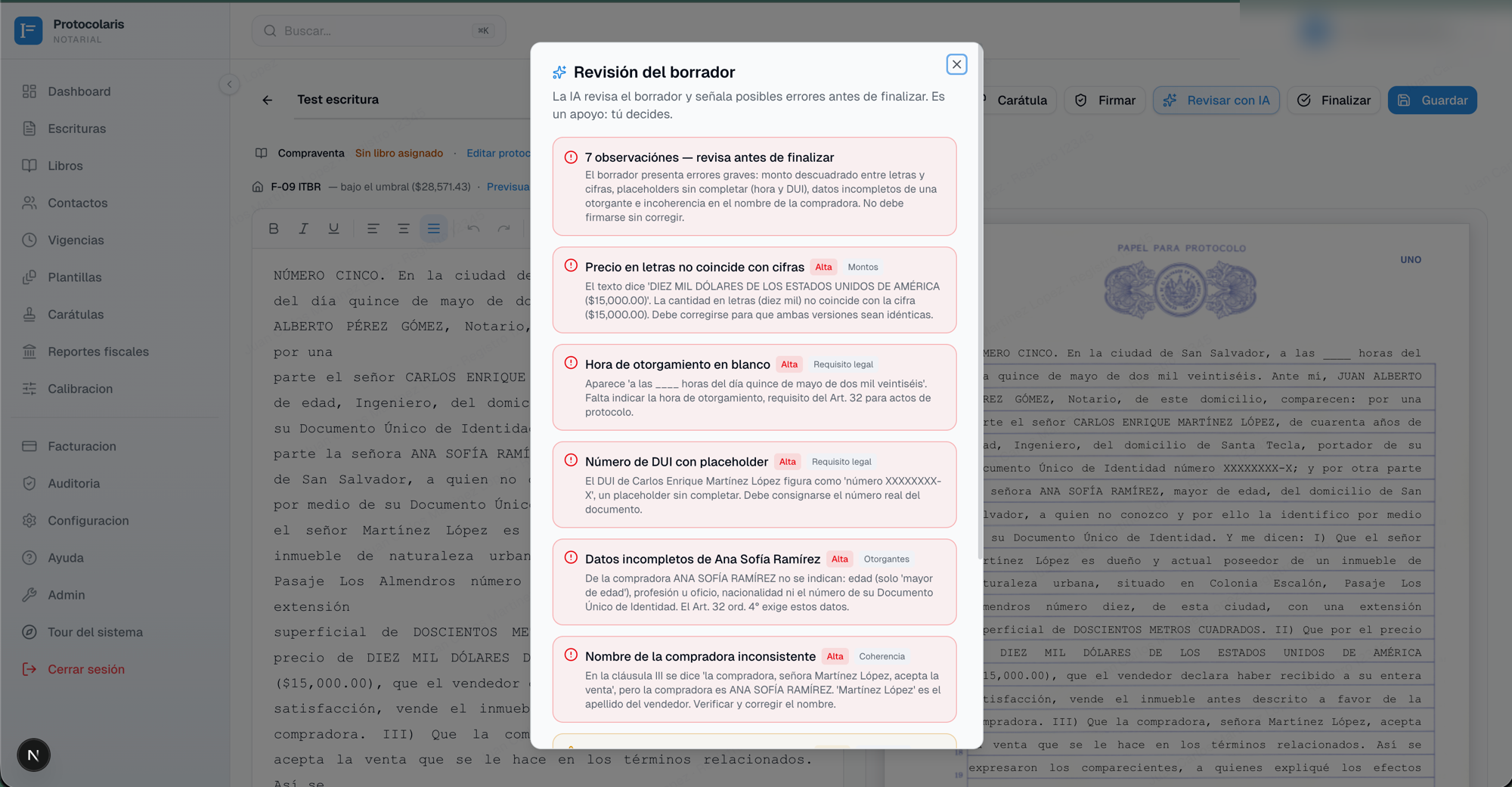Open the Hora de otorgamiento en blanco observation
The height and width of the screenshot is (787, 1512).
754,388
